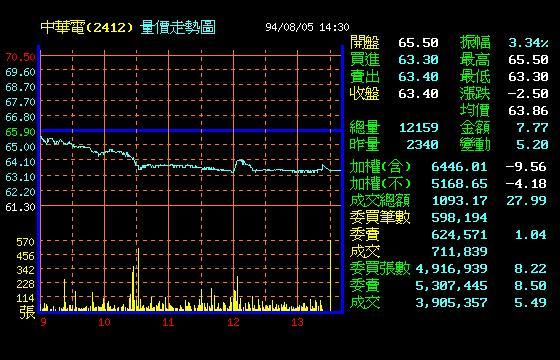Click the 昨量 value 2340
Screen dimensions: 560x360
coord(422,145)
